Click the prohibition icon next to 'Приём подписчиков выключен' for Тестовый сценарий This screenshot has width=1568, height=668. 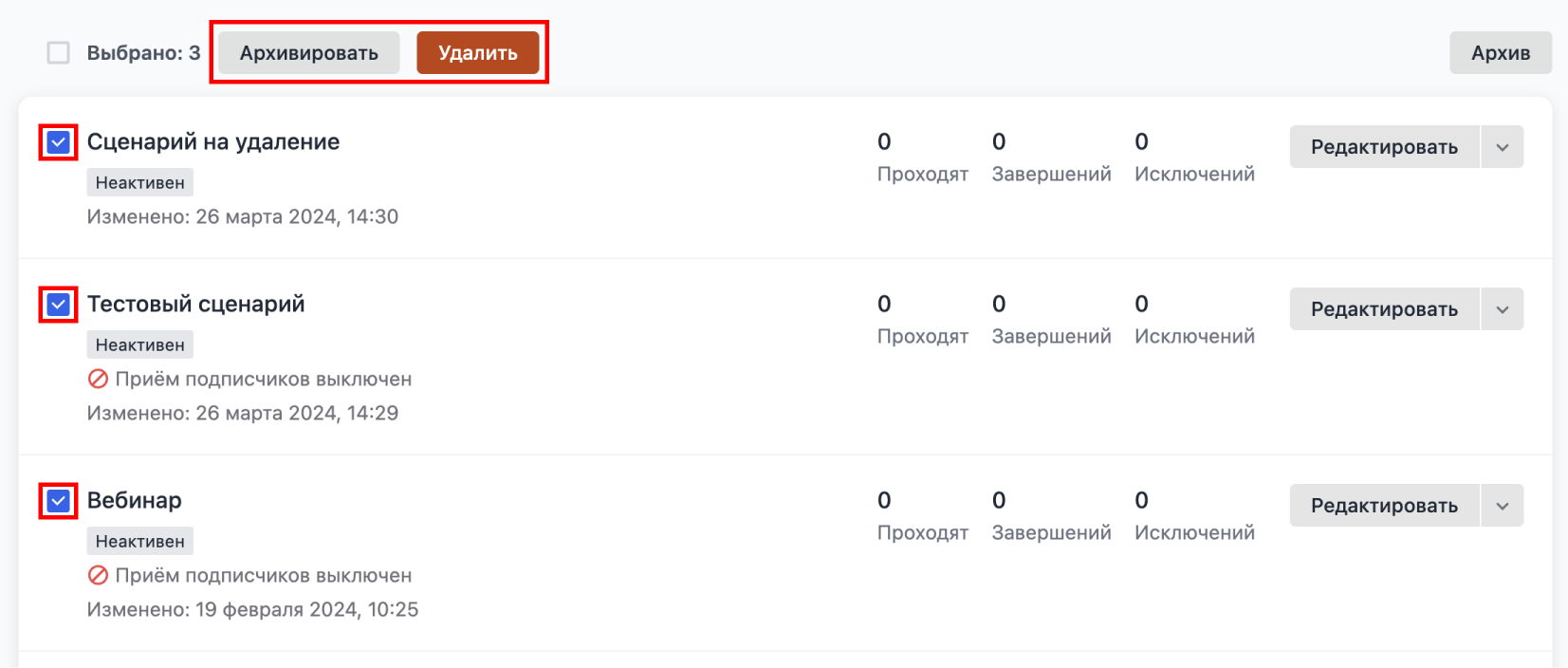pos(98,379)
